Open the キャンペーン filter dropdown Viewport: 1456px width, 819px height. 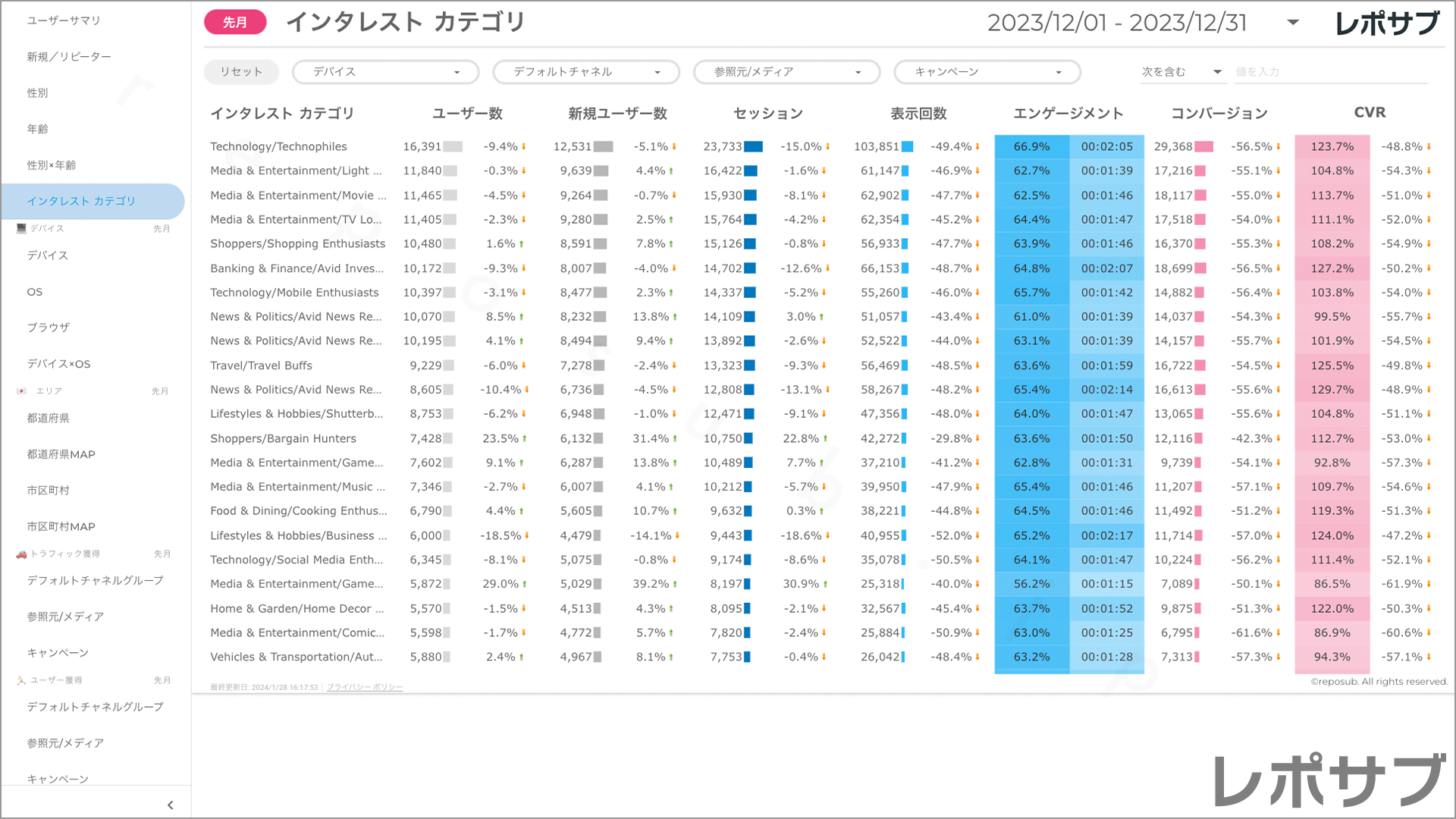987,72
